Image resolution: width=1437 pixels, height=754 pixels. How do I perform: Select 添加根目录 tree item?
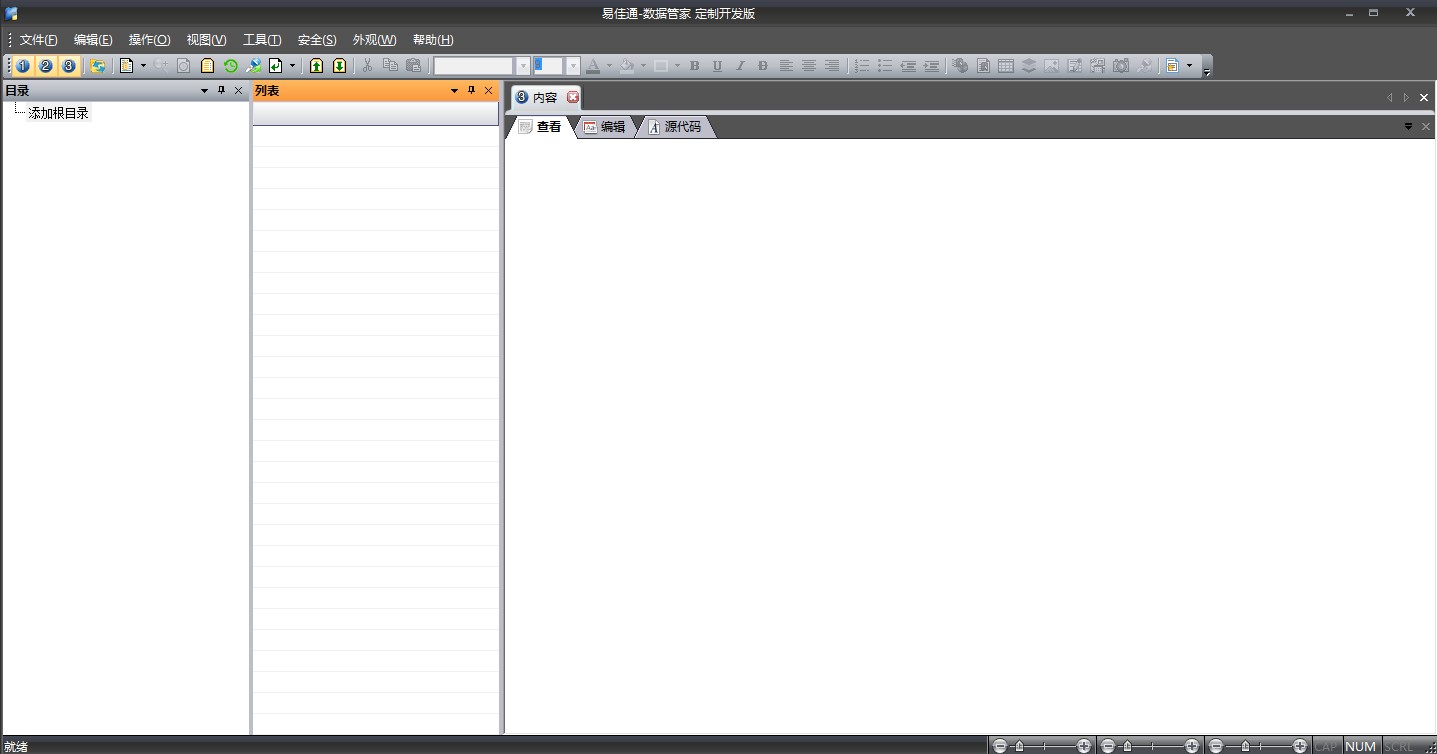[59, 113]
